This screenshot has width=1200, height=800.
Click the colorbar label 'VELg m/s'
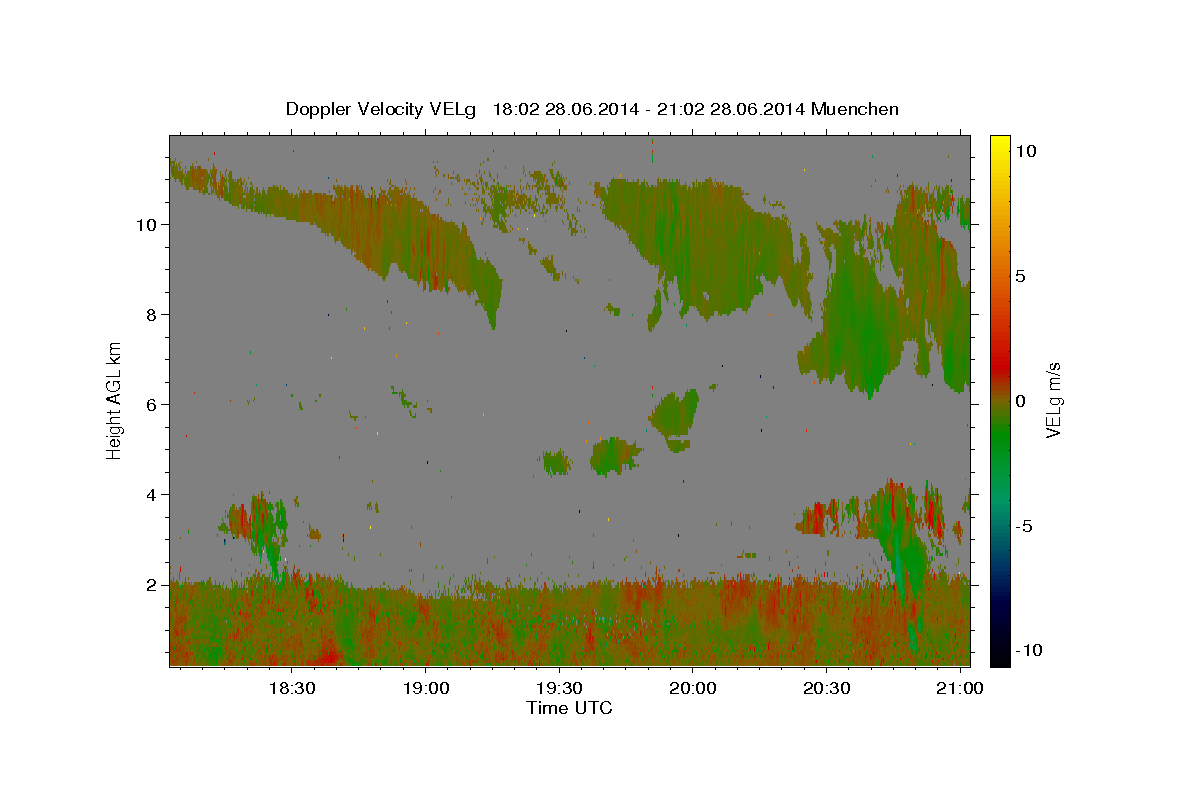tap(1053, 400)
